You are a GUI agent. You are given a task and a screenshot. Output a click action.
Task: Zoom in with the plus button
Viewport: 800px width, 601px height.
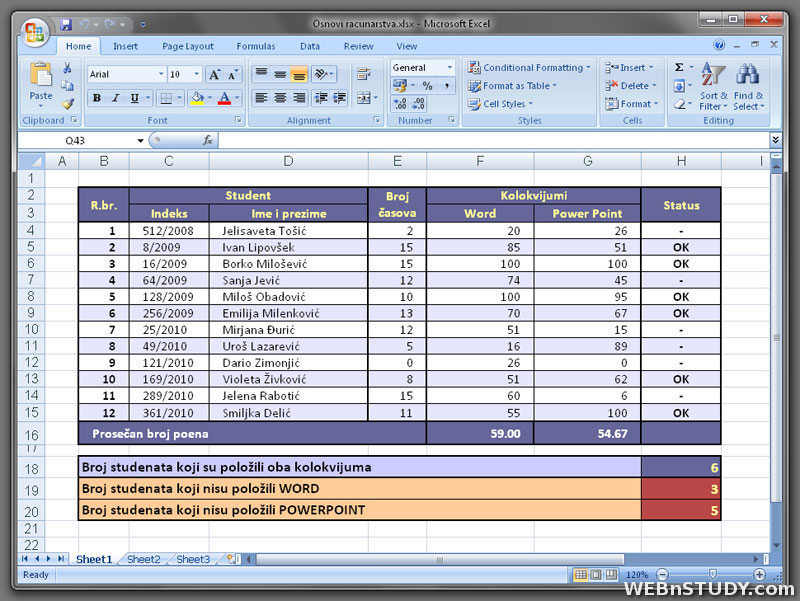(759, 574)
